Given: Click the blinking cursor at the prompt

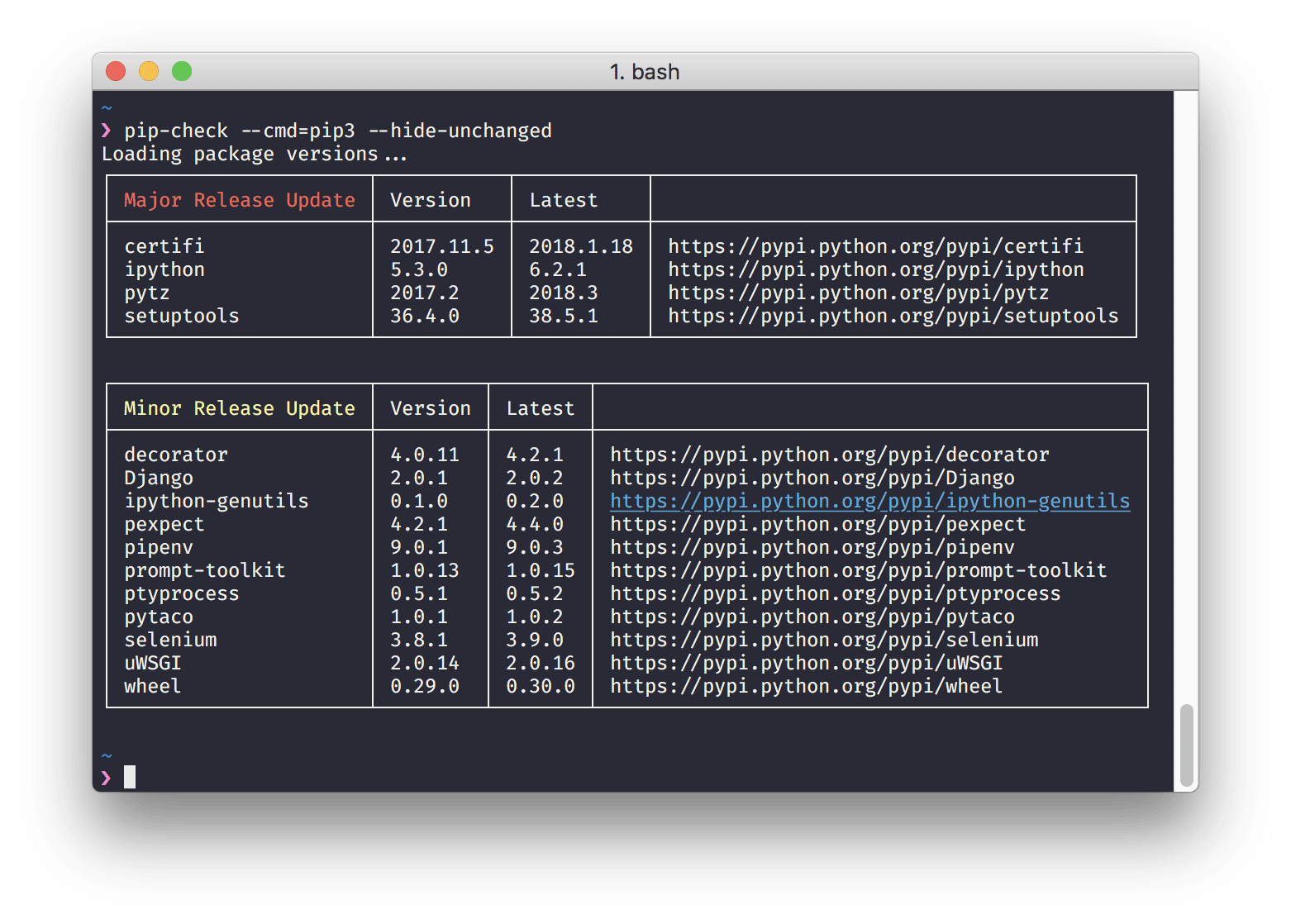Looking at the screenshot, I should tap(130, 777).
